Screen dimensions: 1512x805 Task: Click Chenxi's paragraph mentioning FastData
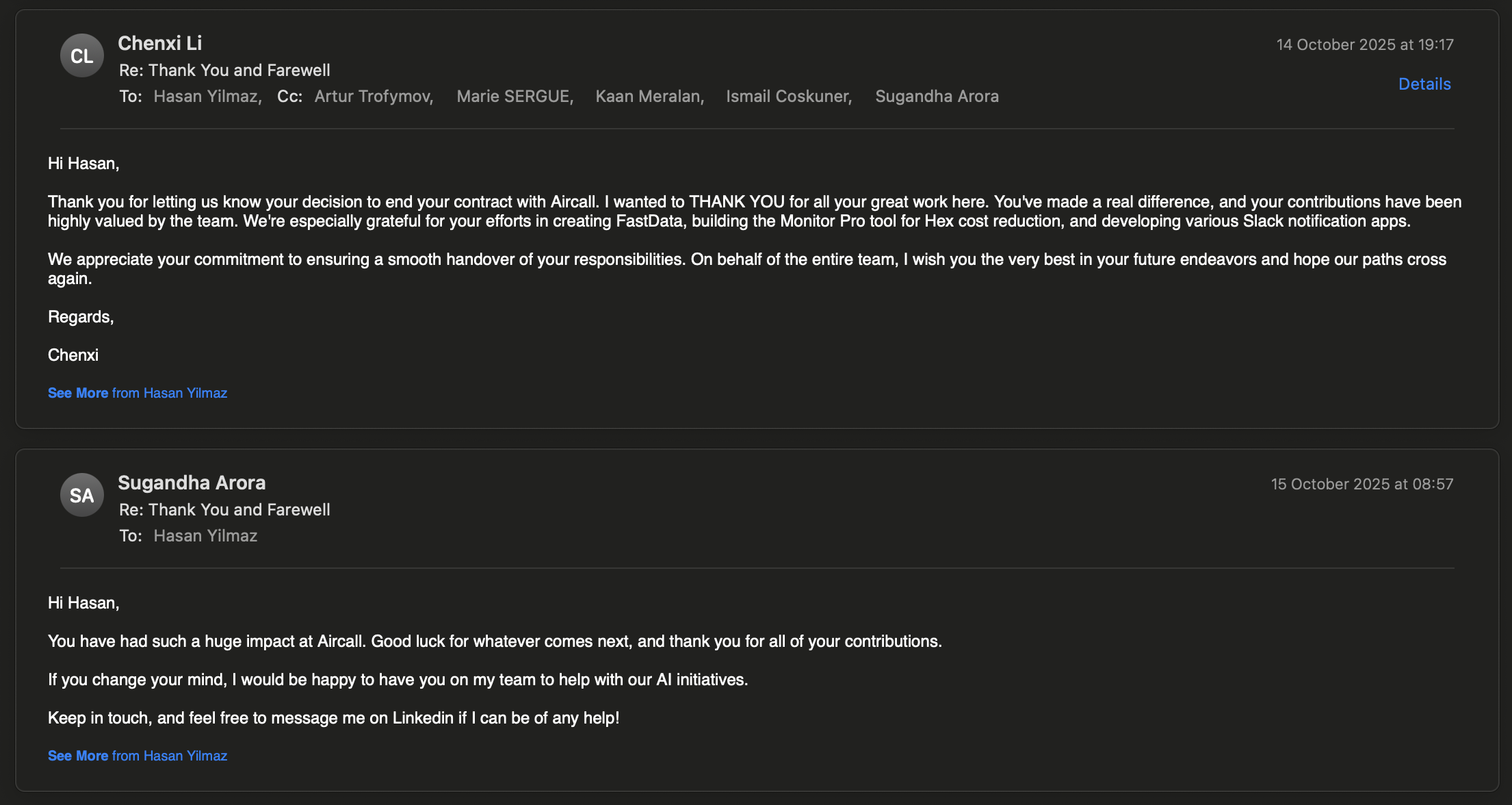[753, 212]
